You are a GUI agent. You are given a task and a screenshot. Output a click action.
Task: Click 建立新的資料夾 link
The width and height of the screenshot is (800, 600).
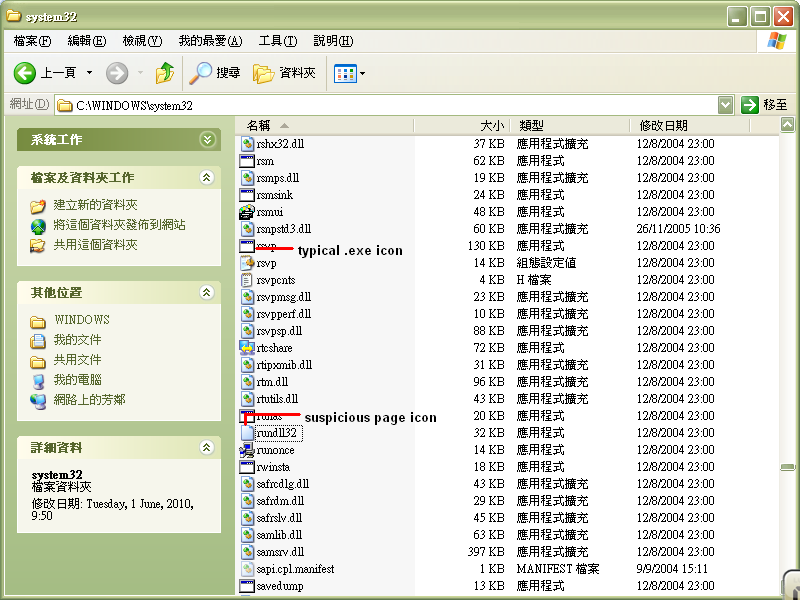pyautogui.click(x=95, y=205)
